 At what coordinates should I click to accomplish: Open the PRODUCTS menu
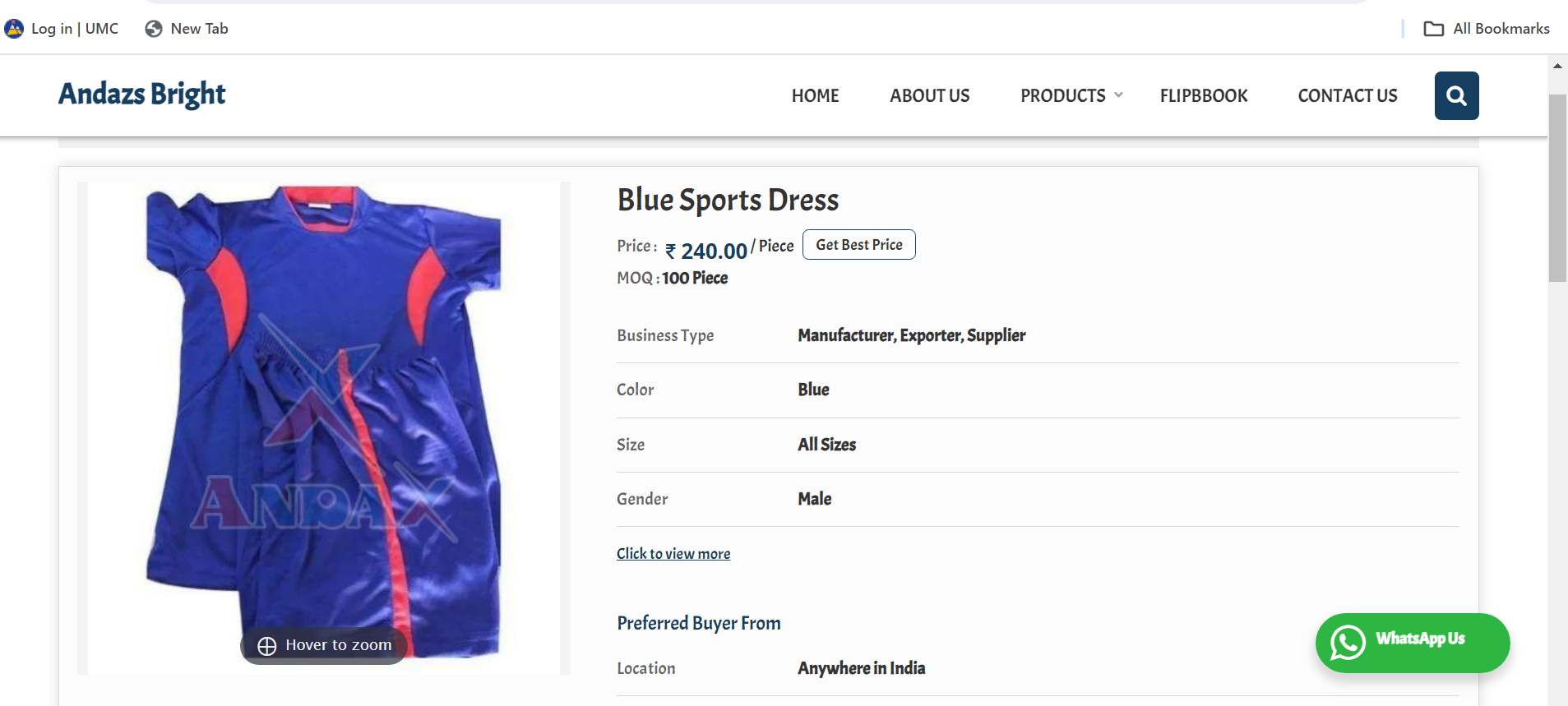tap(1062, 95)
